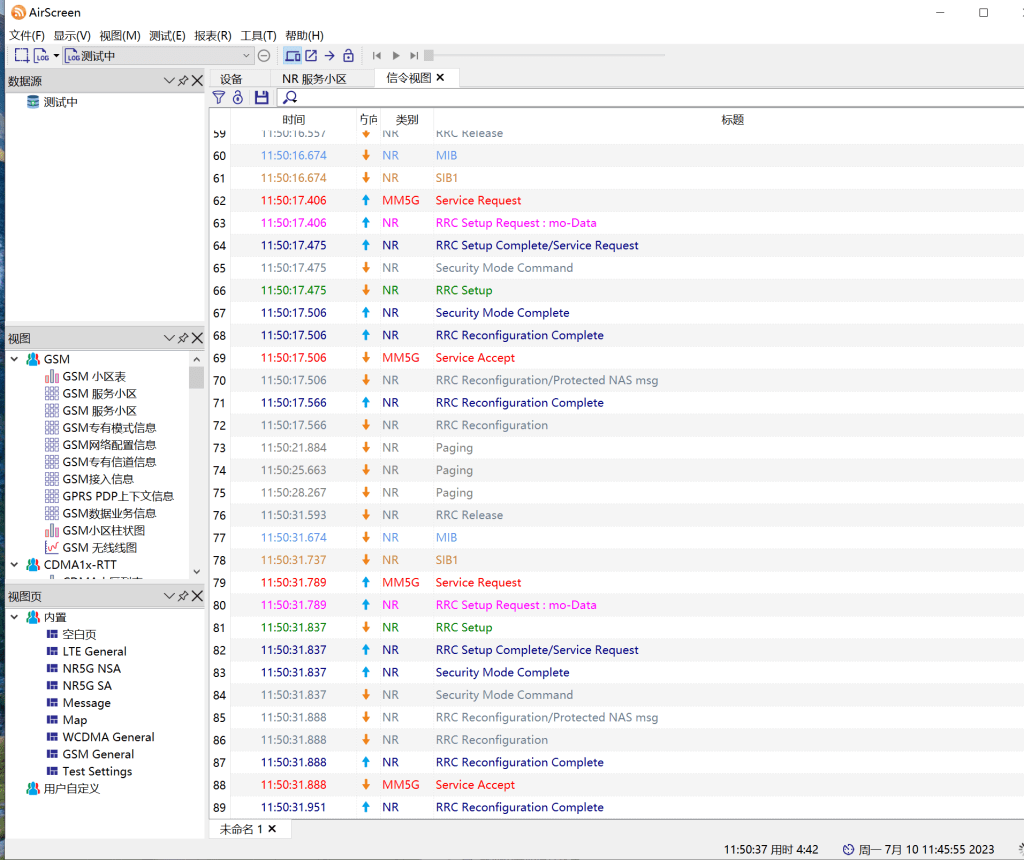The width and height of the screenshot is (1024, 860).
Task: Click the dashed rectangle icon in main toolbar
Action: coord(21,56)
